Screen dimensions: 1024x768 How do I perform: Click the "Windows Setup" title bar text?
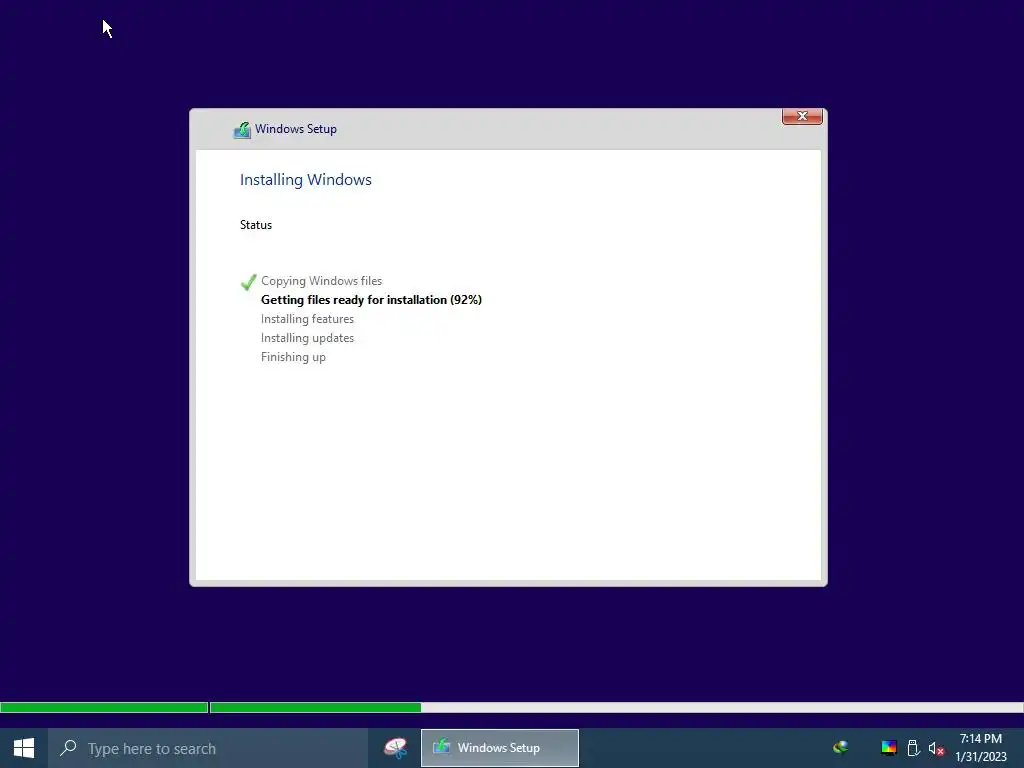pos(296,129)
